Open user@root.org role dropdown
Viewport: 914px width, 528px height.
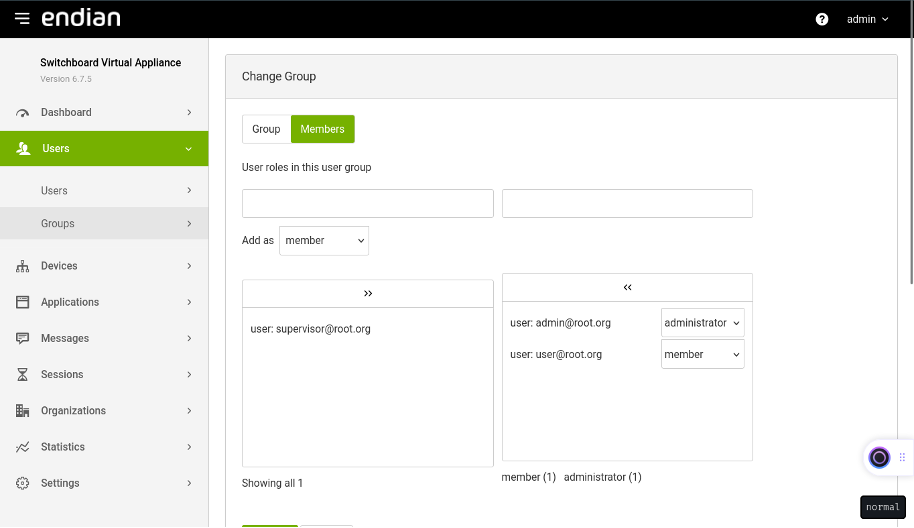click(702, 354)
